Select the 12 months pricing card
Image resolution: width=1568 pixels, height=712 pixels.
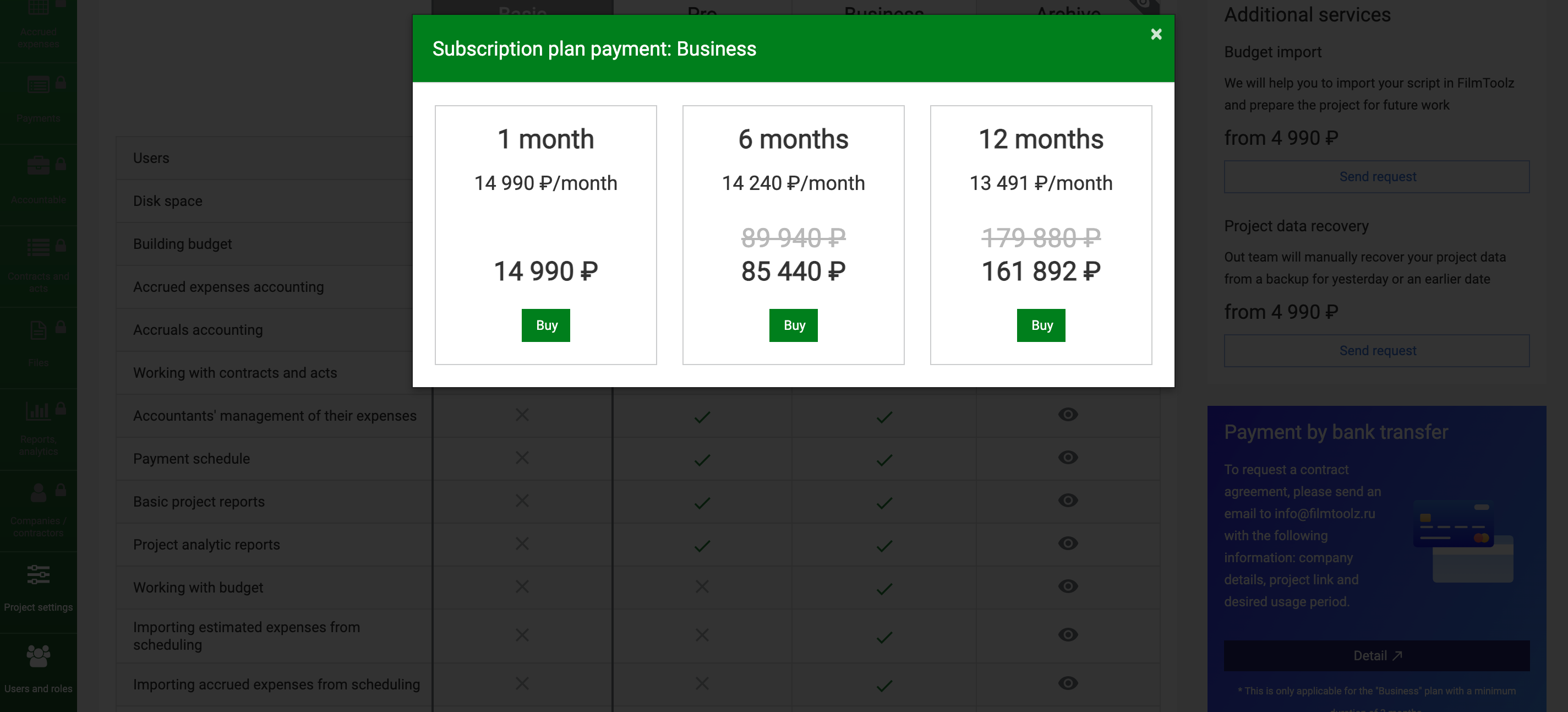1041,235
